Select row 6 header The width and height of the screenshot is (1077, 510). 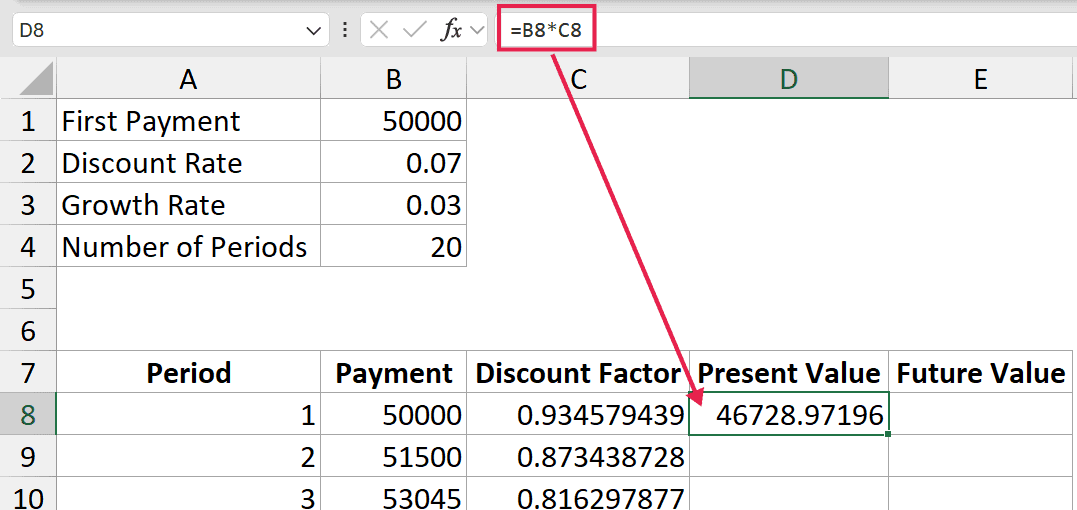[27, 331]
